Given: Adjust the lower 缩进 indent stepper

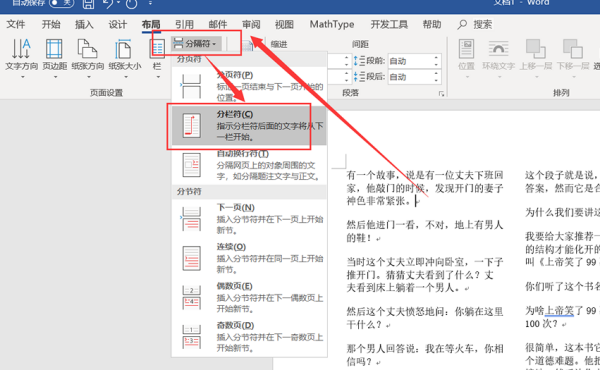Looking at the screenshot, I should click(346, 77).
